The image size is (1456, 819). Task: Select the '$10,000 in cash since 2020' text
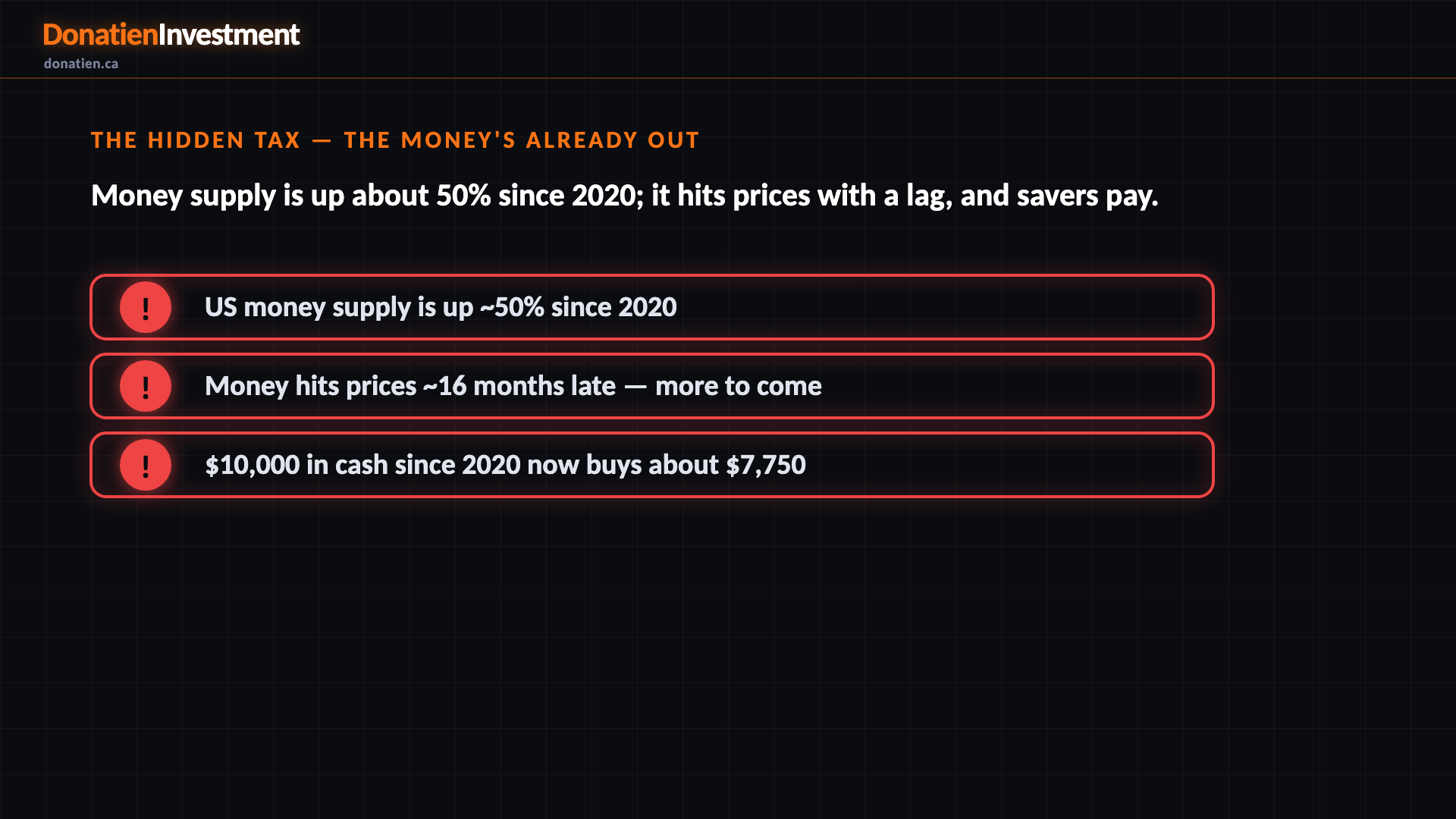363,465
